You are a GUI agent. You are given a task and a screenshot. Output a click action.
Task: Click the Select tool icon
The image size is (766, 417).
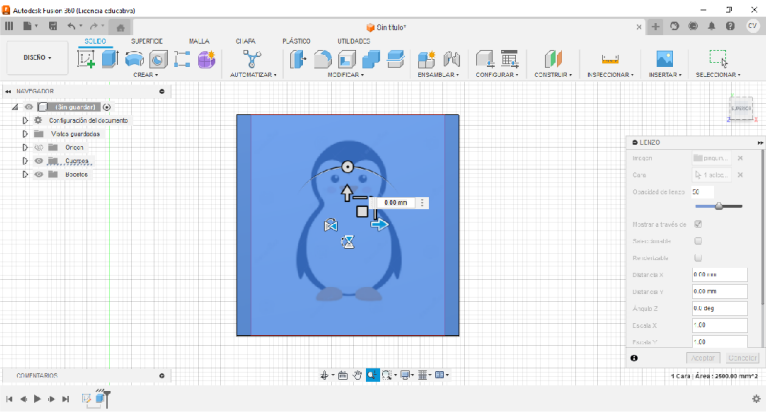pos(718,59)
